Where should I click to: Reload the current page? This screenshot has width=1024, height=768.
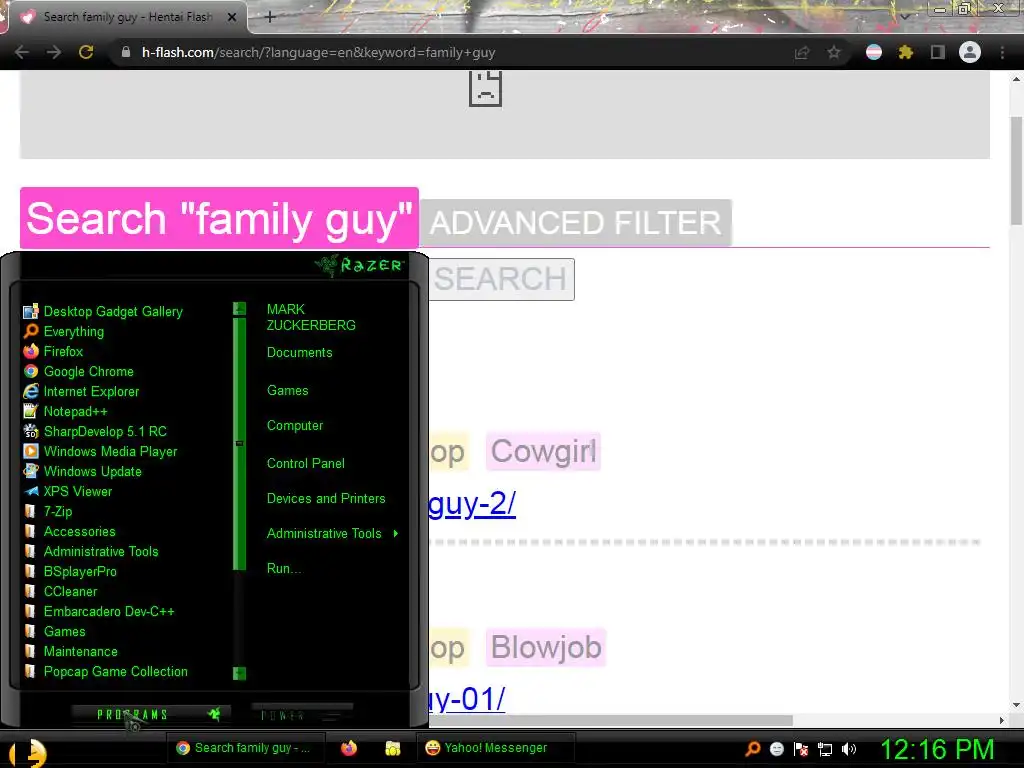click(x=86, y=52)
